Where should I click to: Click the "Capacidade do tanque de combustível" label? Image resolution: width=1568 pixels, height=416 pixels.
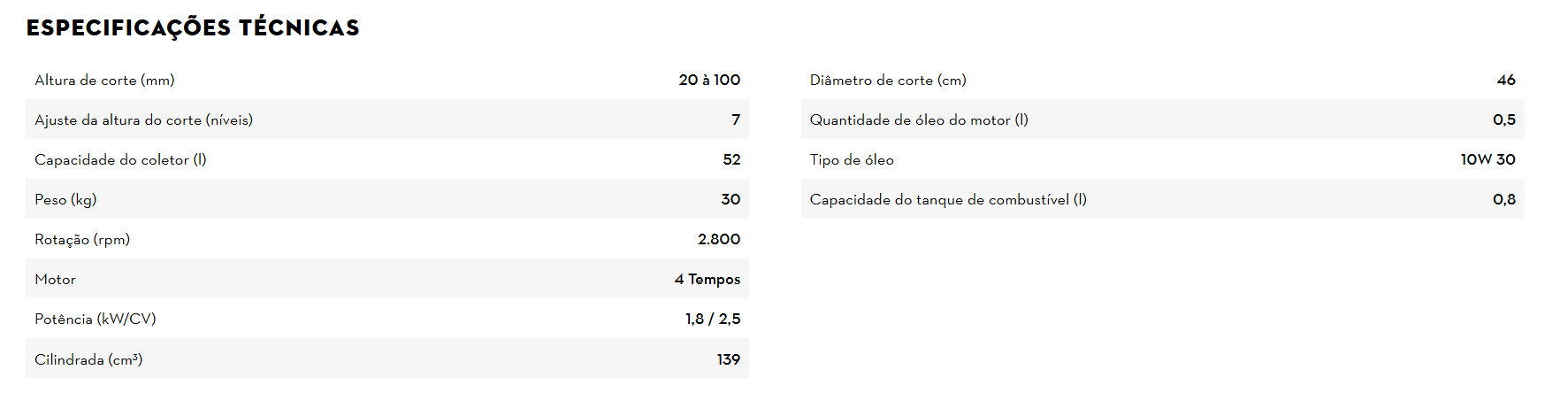pos(948,199)
